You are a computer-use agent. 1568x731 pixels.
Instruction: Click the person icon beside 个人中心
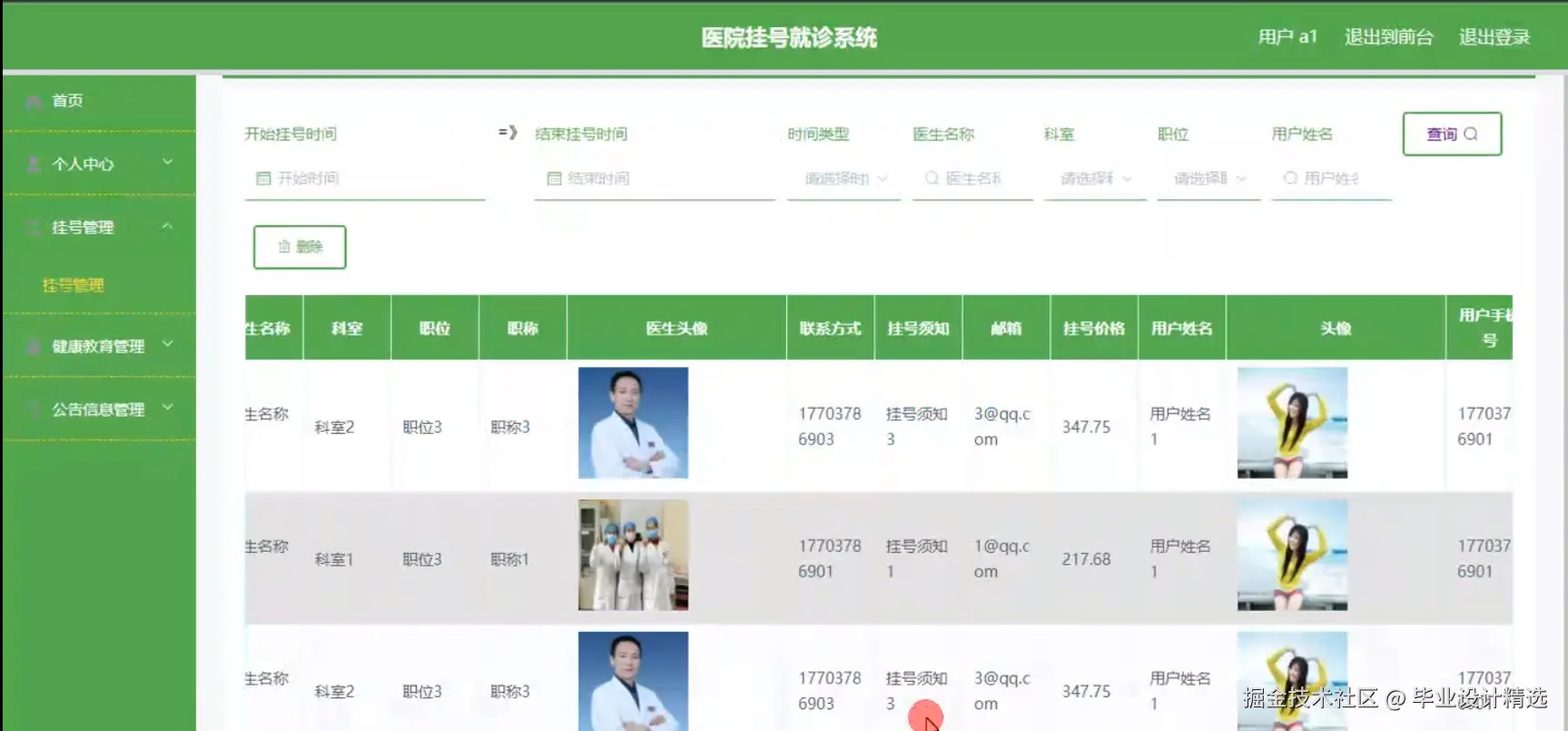pyautogui.click(x=35, y=164)
